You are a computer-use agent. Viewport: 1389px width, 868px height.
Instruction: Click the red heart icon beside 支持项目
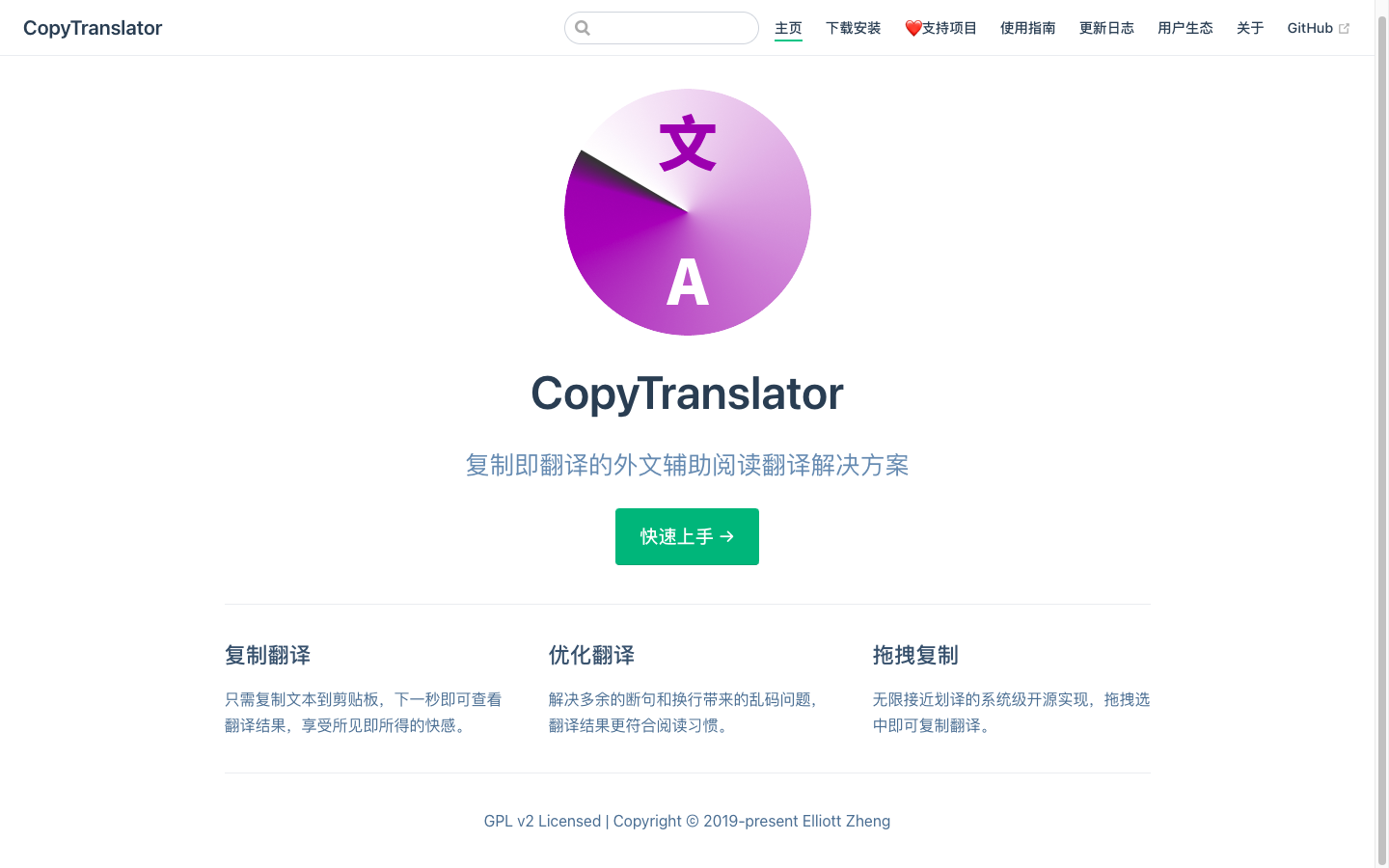coord(912,27)
